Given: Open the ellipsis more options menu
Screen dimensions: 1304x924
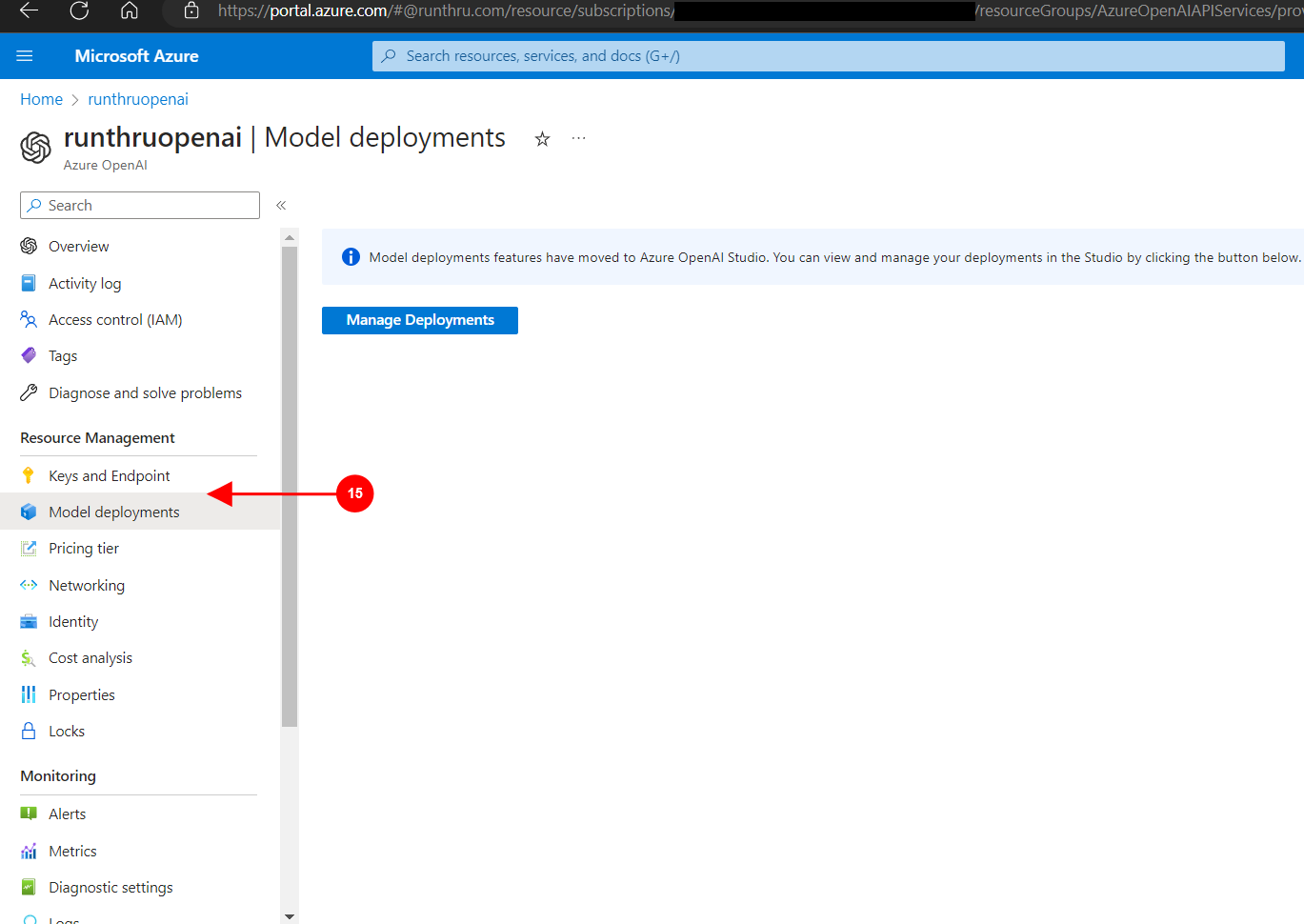Looking at the screenshot, I should 578,139.
